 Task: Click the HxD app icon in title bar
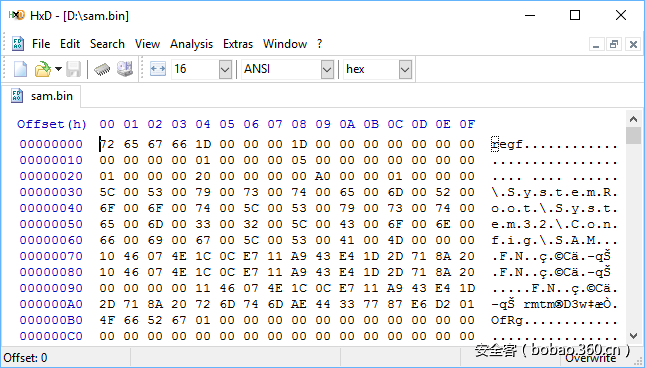coord(16,16)
